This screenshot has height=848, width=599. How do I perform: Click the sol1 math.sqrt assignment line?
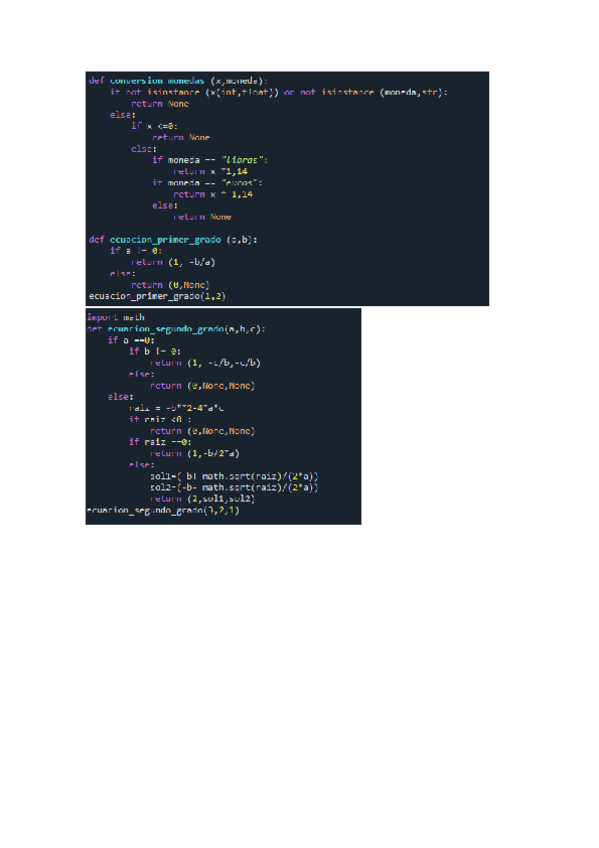[x=234, y=476]
